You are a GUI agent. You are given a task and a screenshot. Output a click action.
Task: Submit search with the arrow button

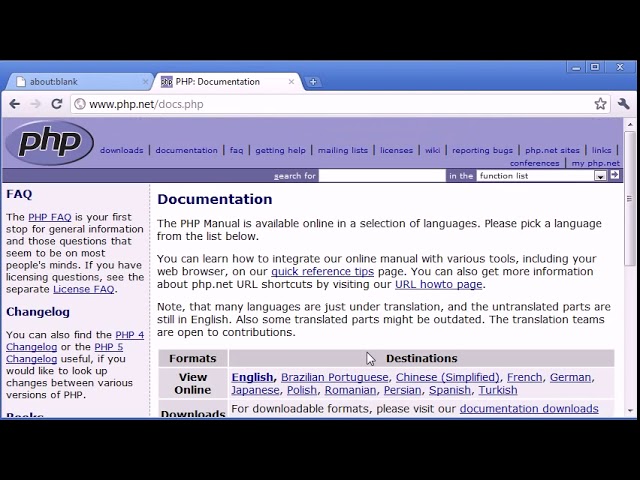(614, 176)
